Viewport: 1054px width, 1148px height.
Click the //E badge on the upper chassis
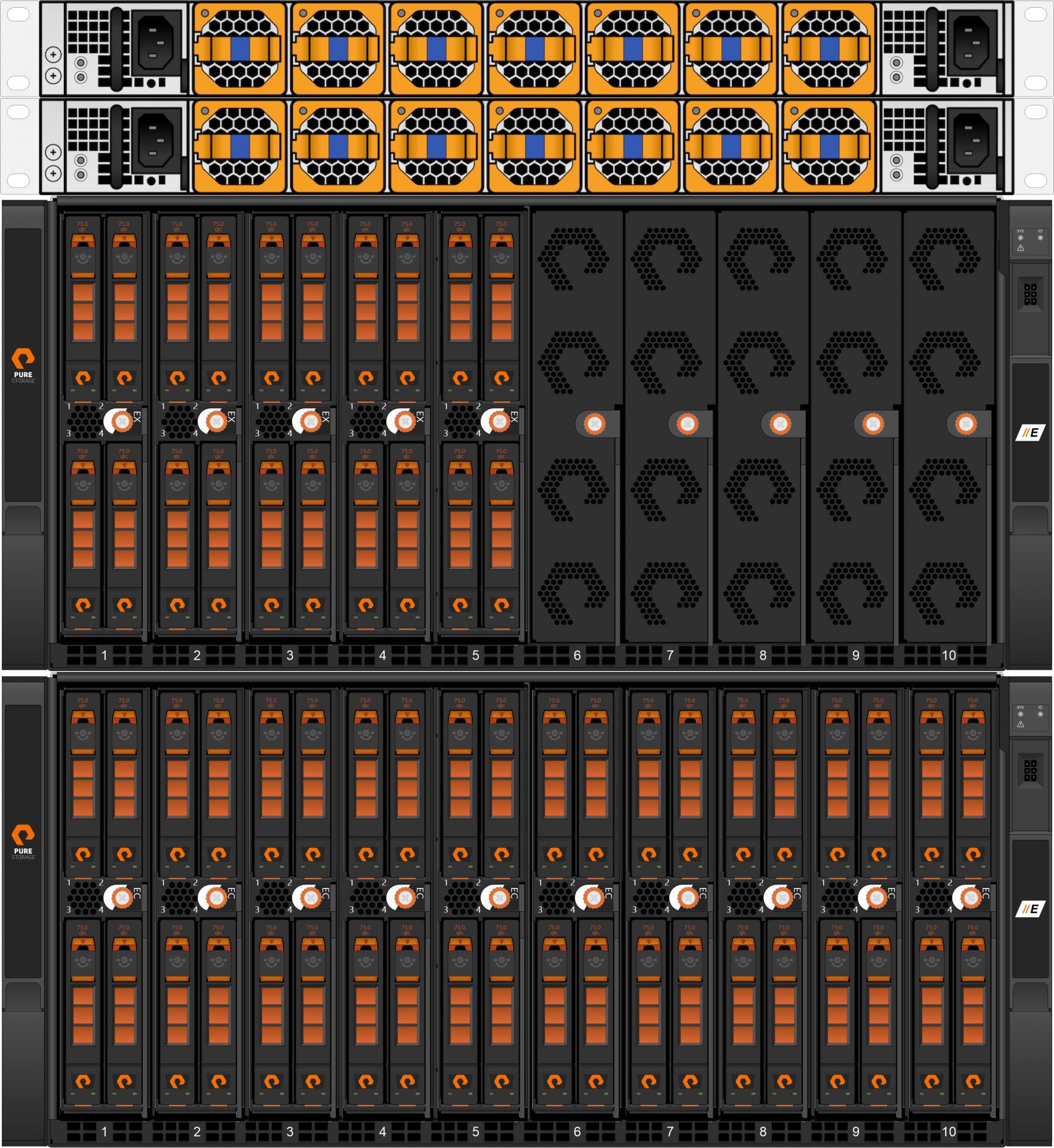[x=1029, y=433]
